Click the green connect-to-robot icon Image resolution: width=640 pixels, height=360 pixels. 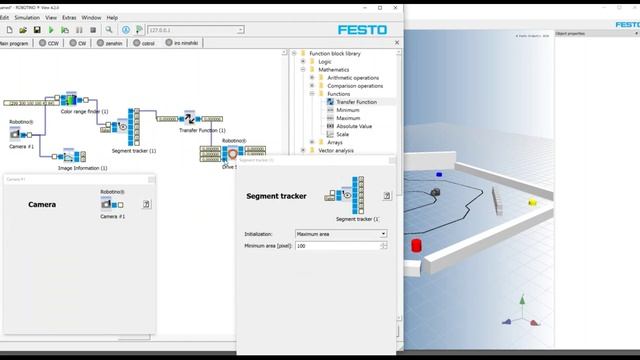[139, 30]
